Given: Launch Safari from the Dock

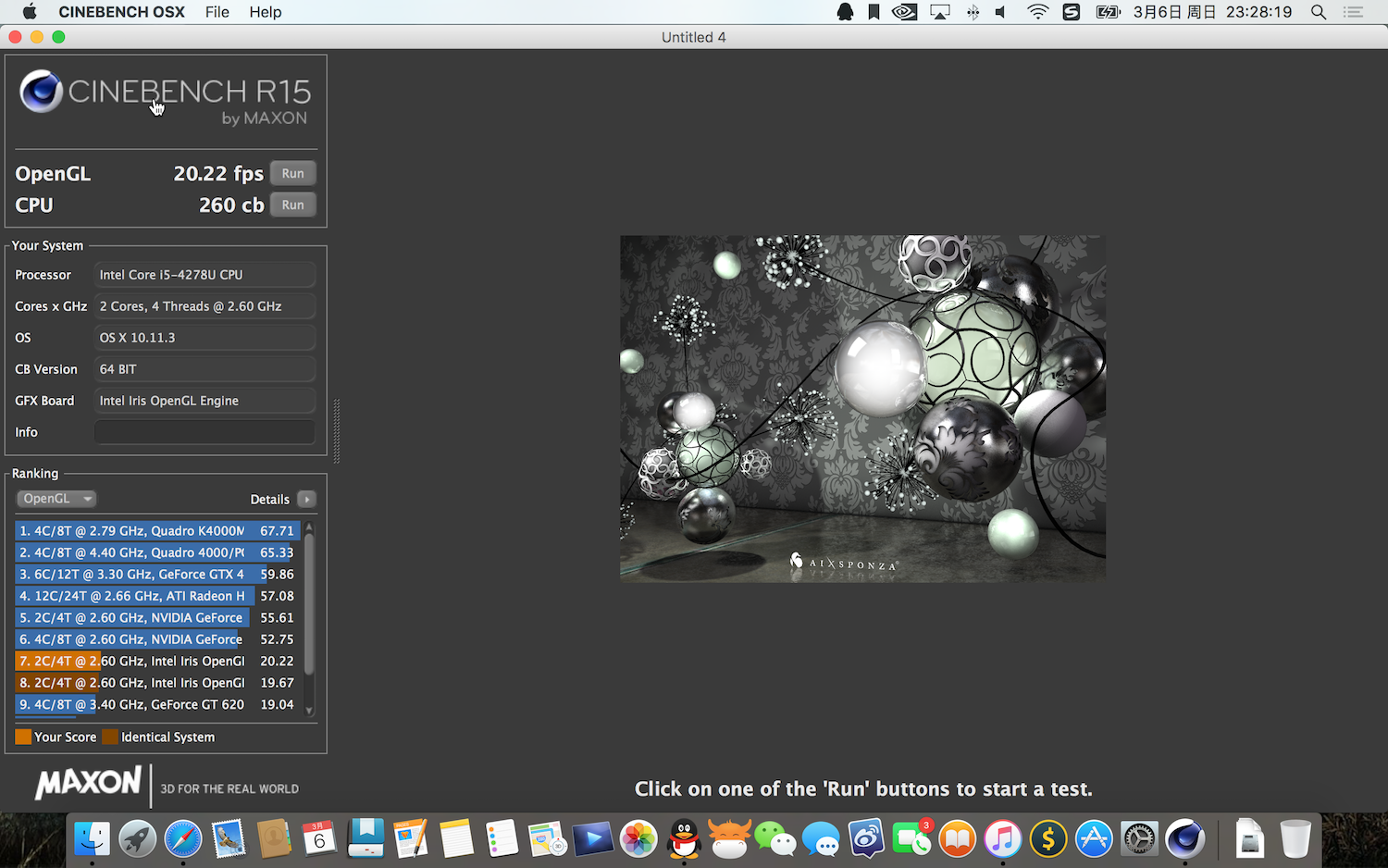Looking at the screenshot, I should click(183, 839).
